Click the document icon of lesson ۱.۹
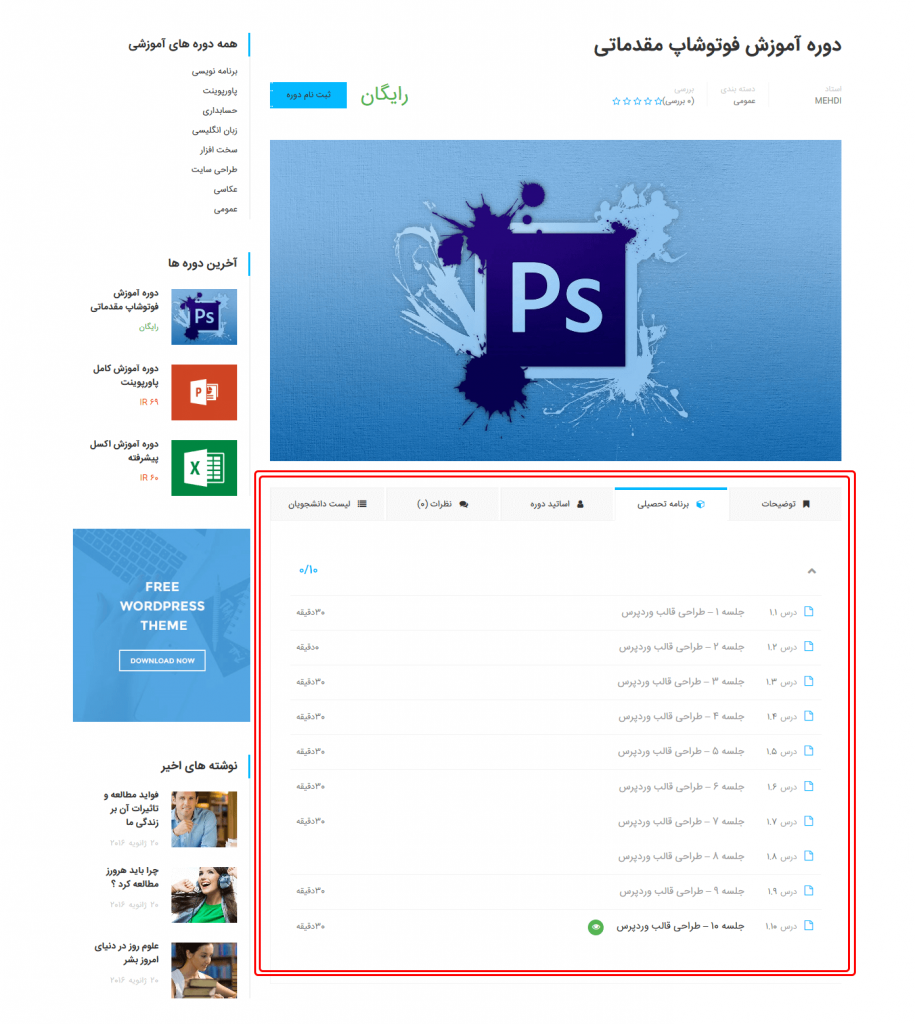The height and width of the screenshot is (1024, 915). click(x=809, y=890)
